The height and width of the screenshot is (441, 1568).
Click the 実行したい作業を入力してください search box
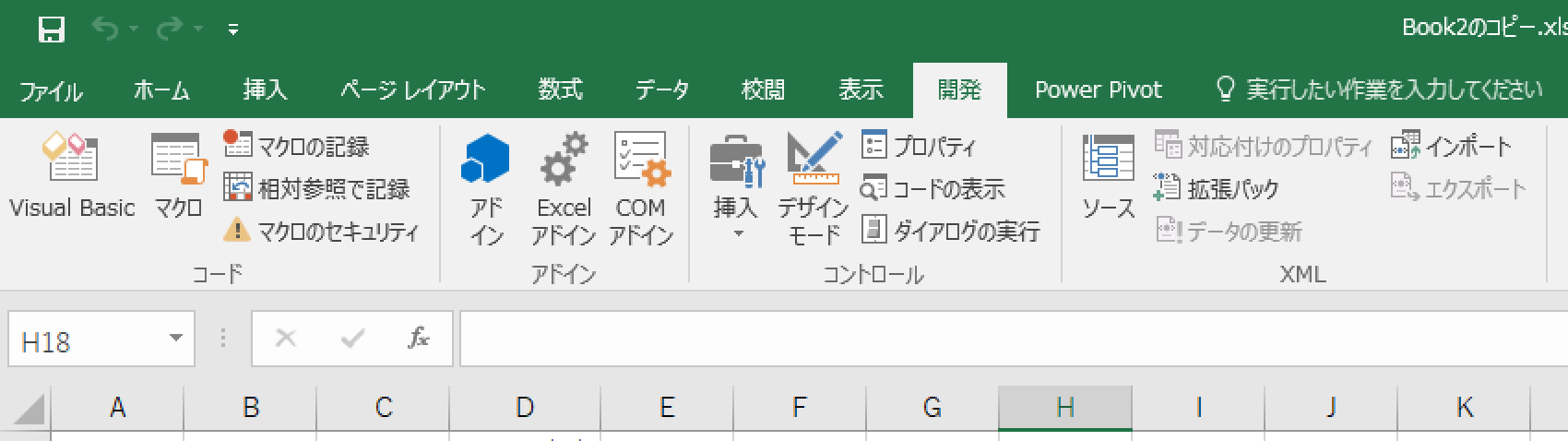(1380, 89)
